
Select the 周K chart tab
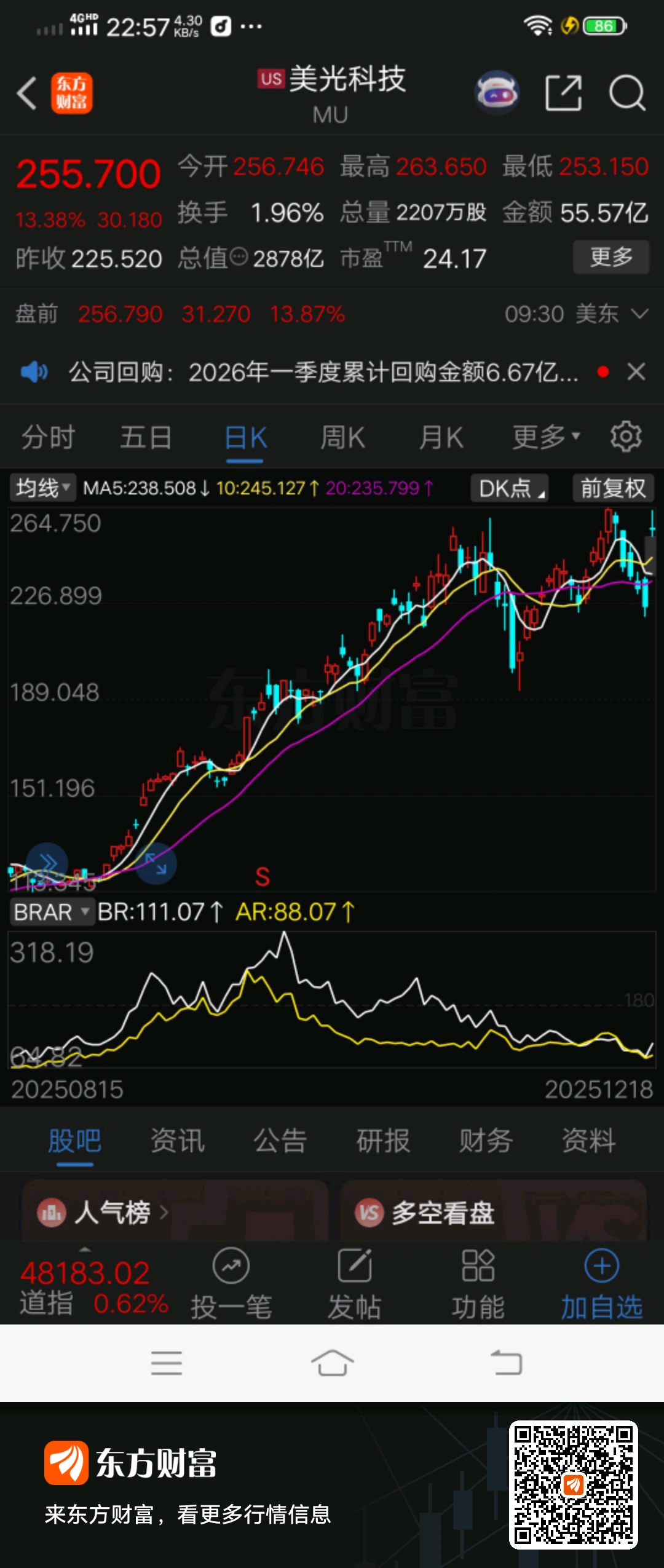point(342,438)
